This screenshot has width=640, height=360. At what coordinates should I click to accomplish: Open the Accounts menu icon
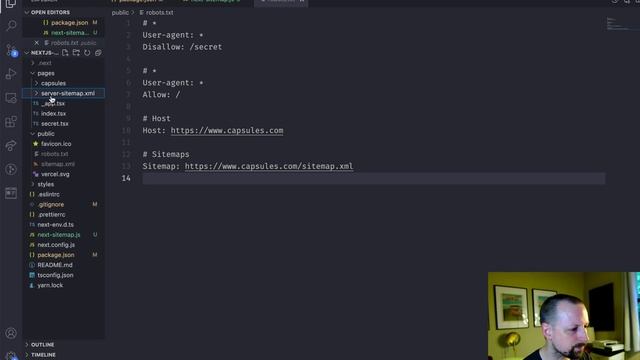click(11, 333)
